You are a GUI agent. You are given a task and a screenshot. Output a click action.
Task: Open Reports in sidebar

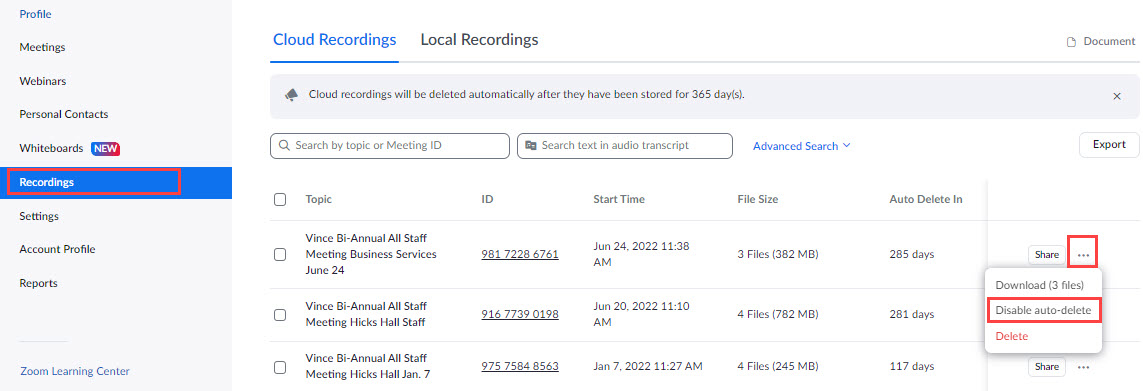[38, 283]
